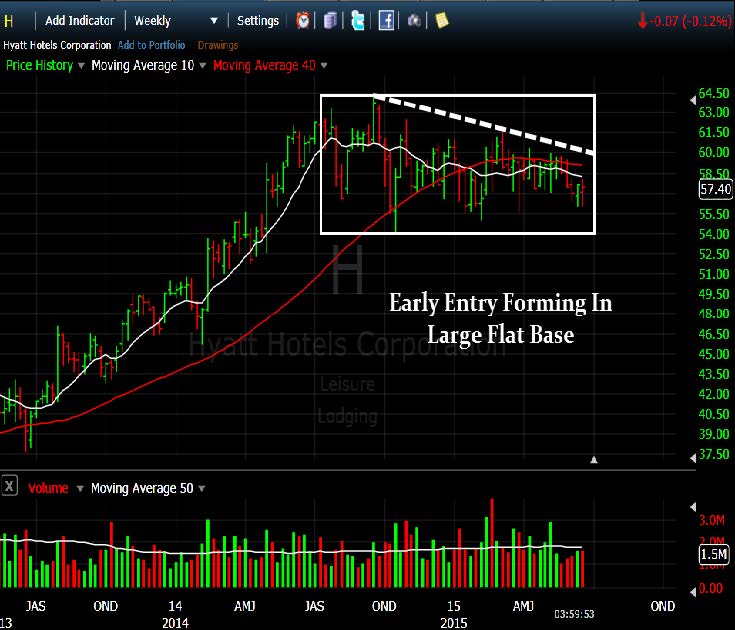Expand the Volume dropdown arrow
This screenshot has width=735, height=630.
[x=80, y=488]
